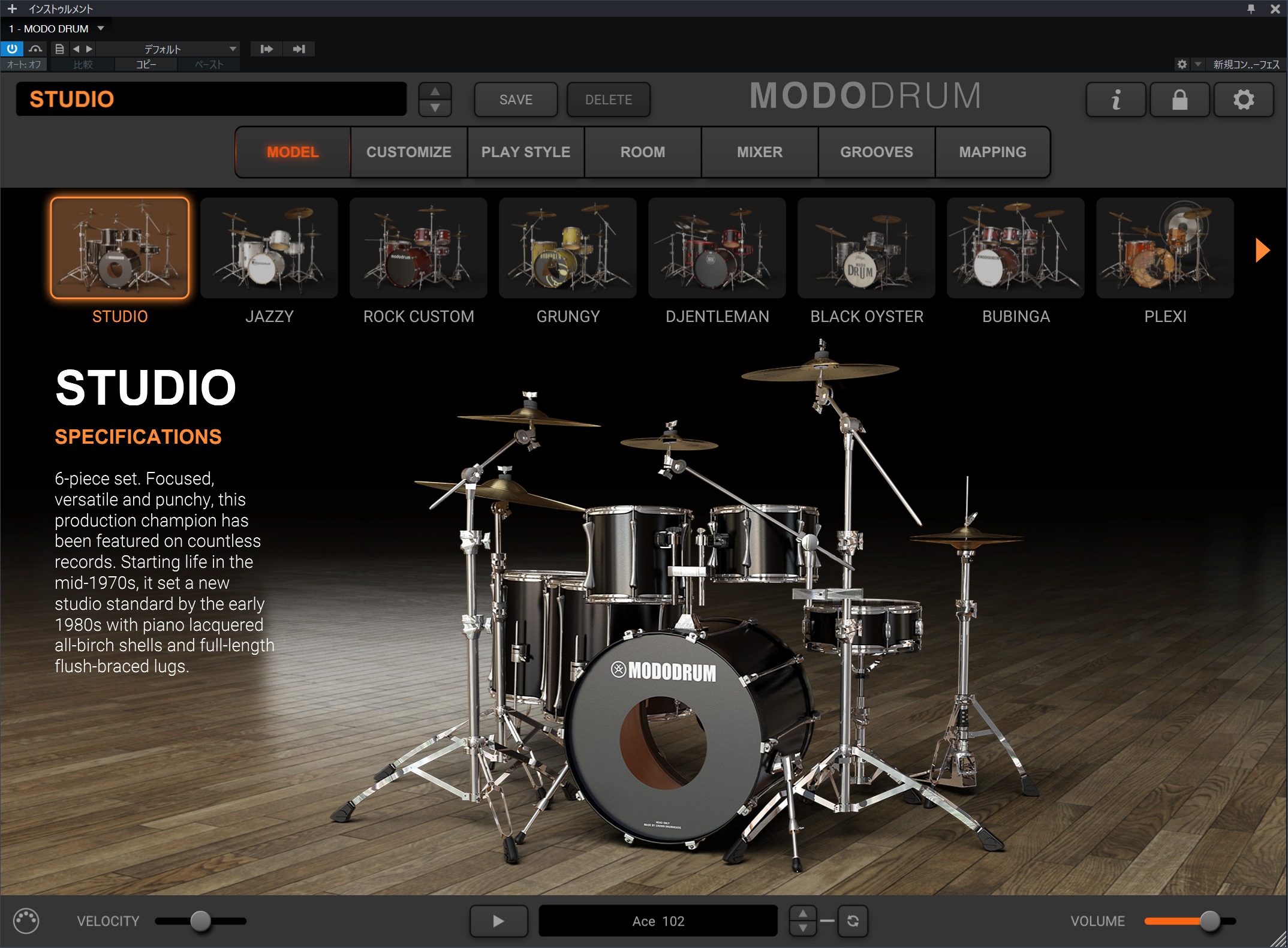Toggle the オート: オフ automation mode
The width and height of the screenshot is (1288, 948).
click(25, 64)
